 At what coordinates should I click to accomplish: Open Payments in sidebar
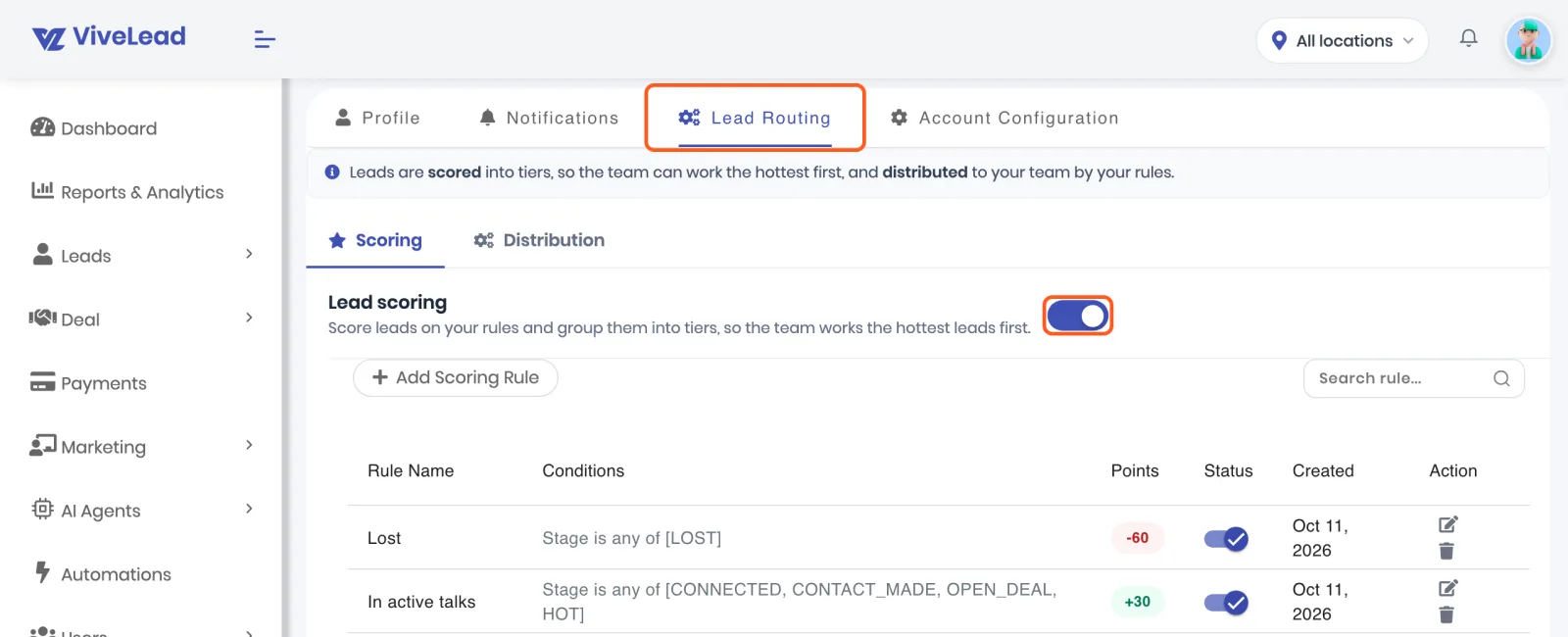(x=89, y=383)
